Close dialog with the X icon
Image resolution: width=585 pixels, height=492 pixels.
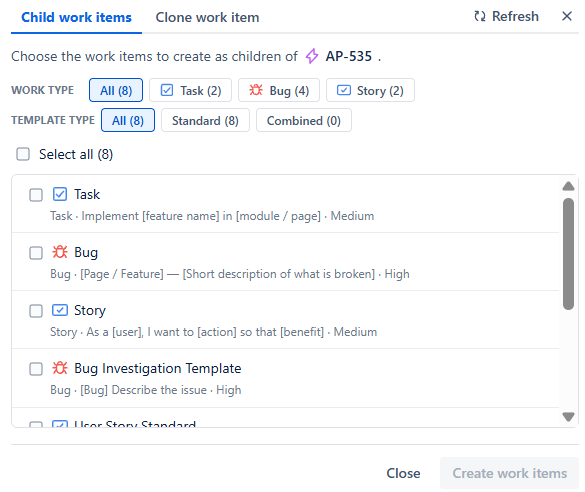tap(567, 16)
